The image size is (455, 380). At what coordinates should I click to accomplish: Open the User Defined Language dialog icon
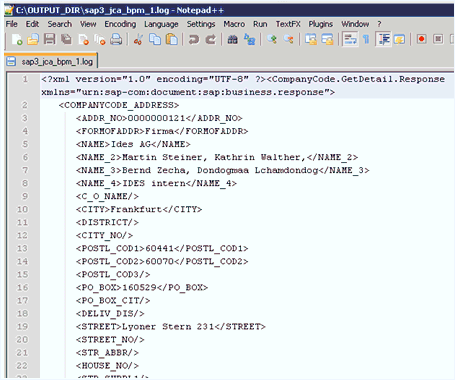399,40
